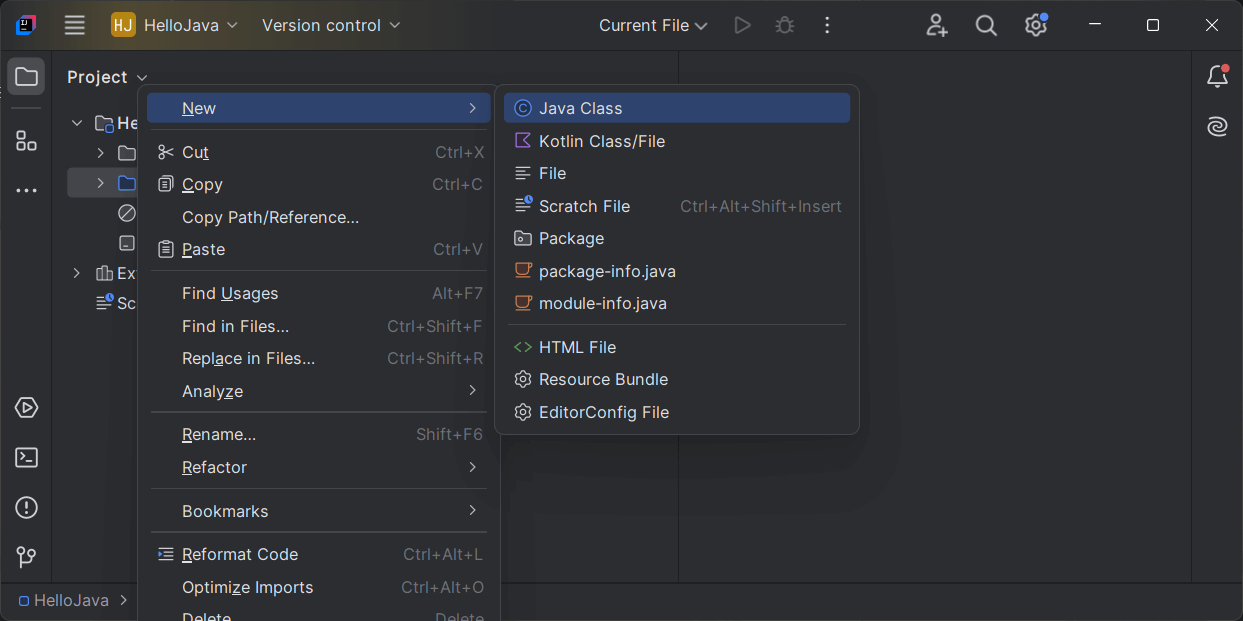Click the Cut scissors icon

pos(166,152)
